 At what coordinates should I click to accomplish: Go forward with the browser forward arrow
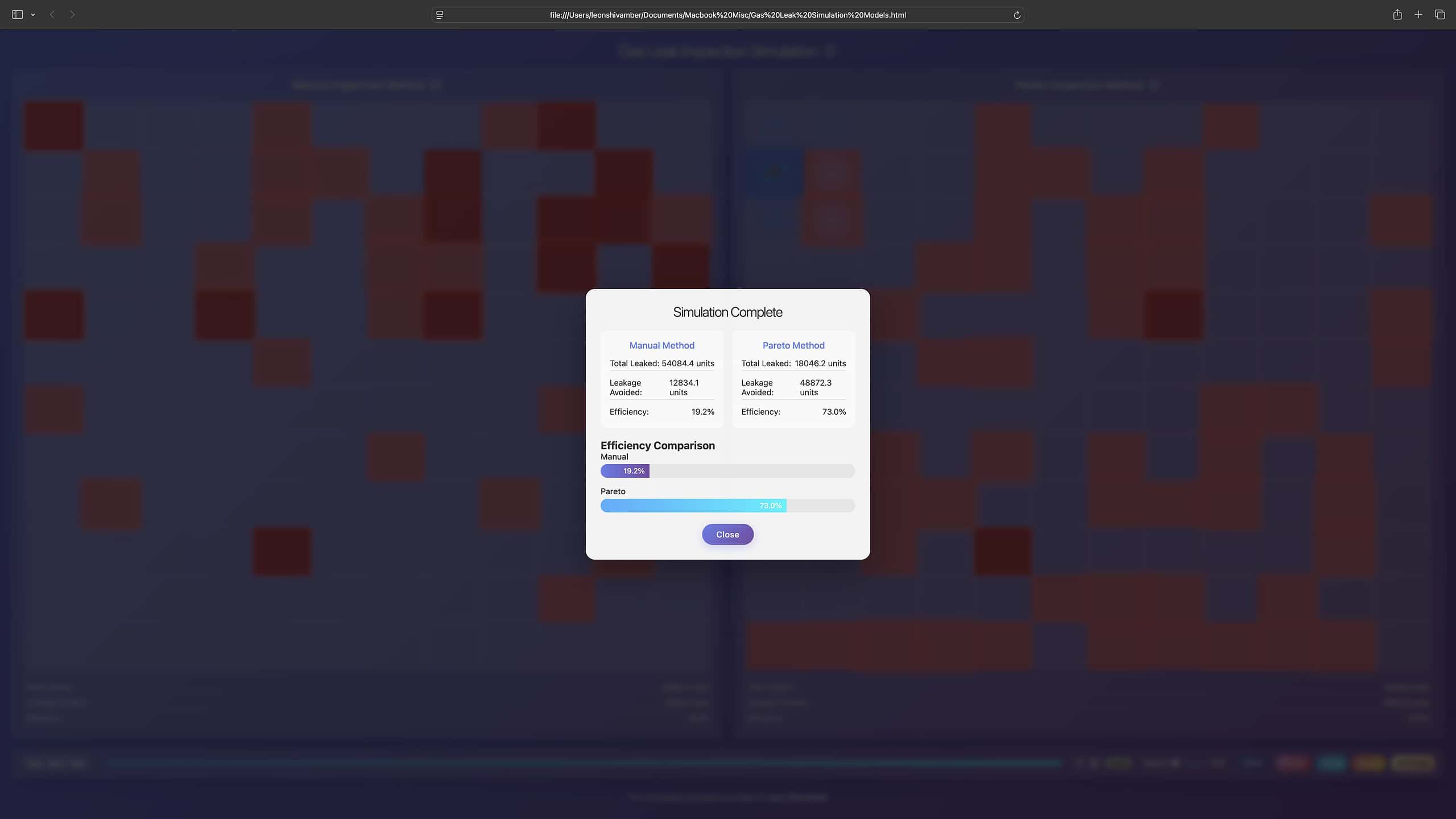pyautogui.click(x=72, y=15)
